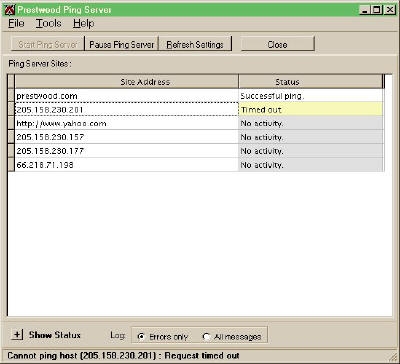
Task: Select the prestwood.com site address
Action: (x=127, y=96)
